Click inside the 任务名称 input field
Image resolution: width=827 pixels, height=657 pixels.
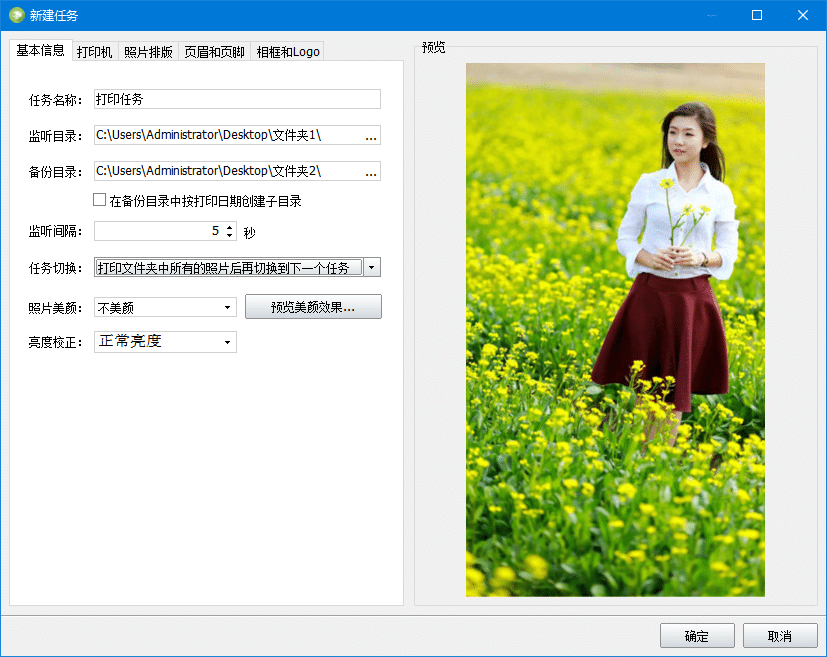pyautogui.click(x=237, y=99)
